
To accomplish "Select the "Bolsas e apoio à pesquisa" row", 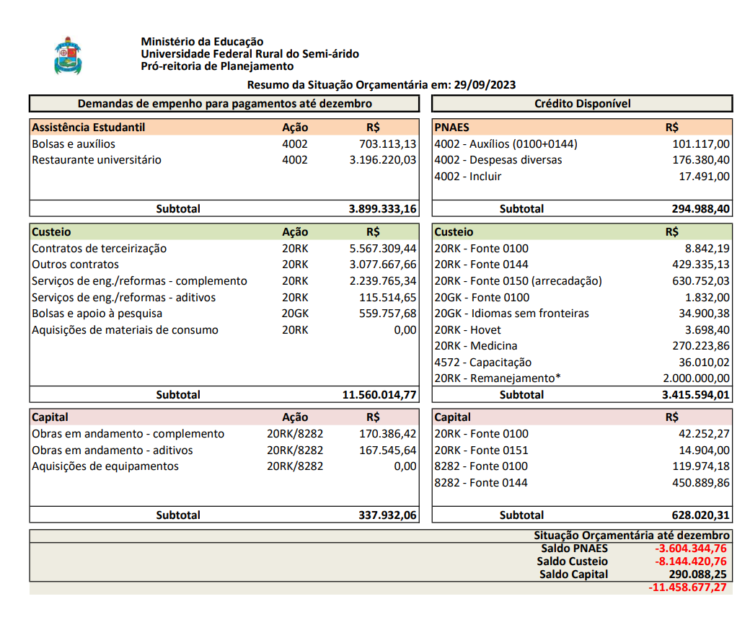I will tap(97, 313).
